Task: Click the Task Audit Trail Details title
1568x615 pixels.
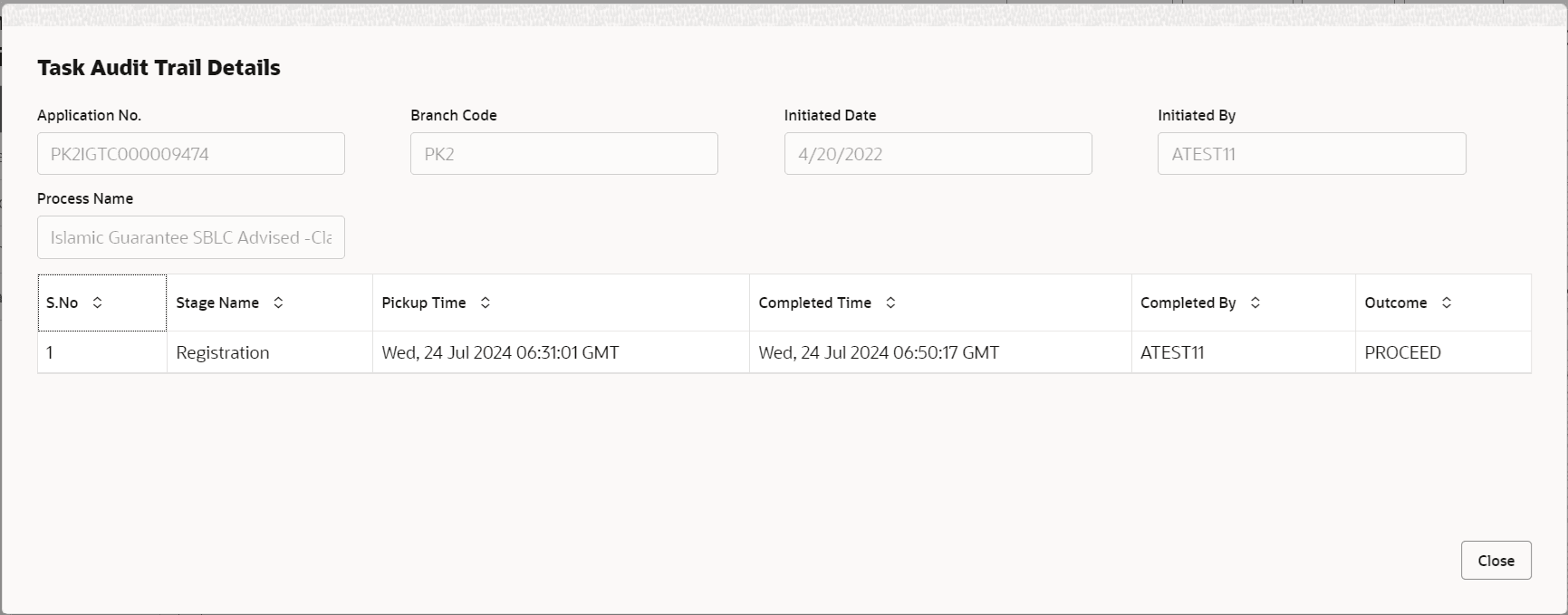Action: 159,68
